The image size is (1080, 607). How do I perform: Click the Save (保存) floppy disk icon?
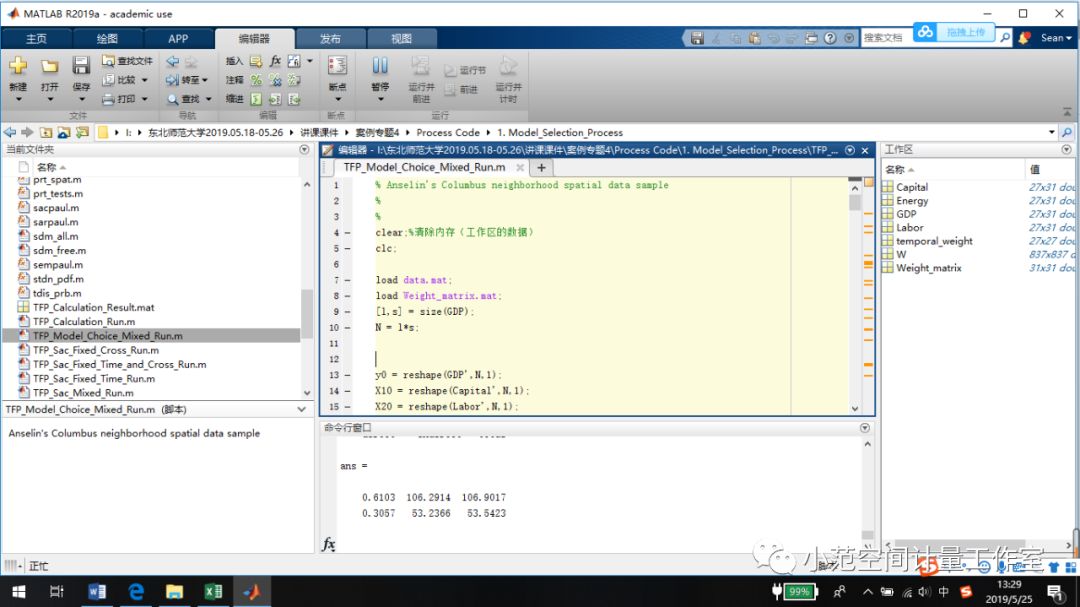point(81,65)
